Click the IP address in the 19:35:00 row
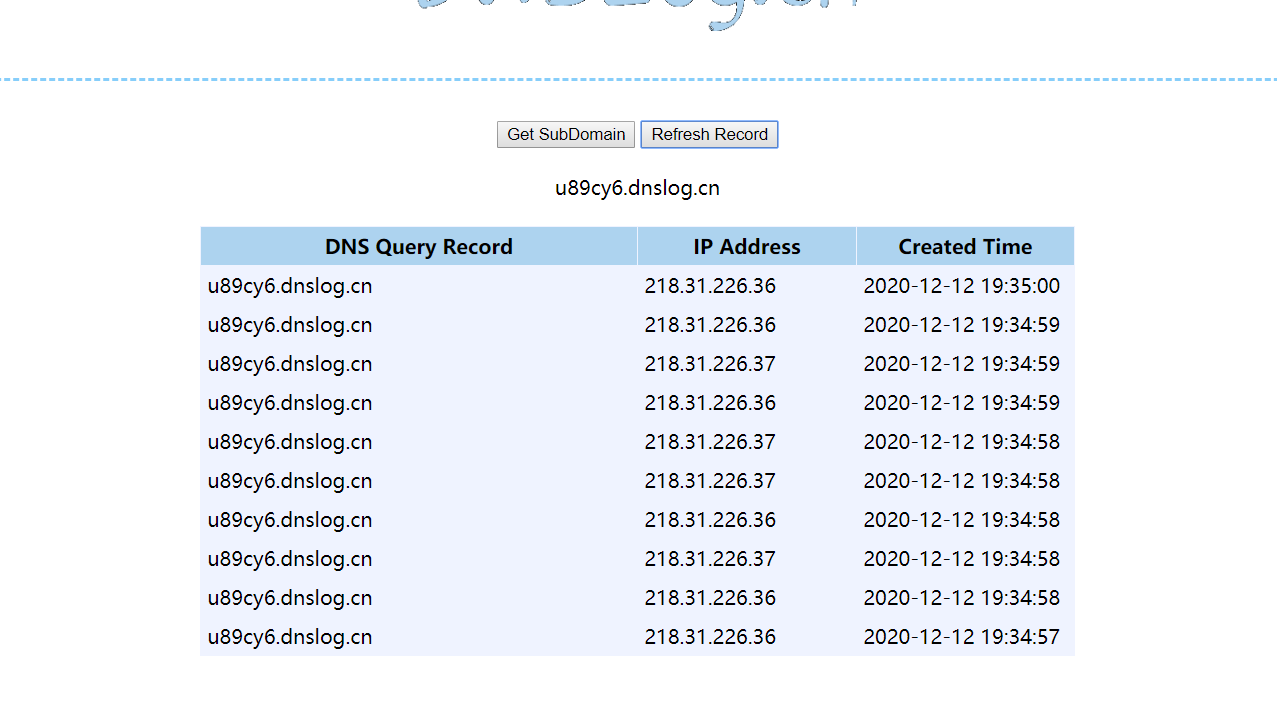 click(710, 286)
